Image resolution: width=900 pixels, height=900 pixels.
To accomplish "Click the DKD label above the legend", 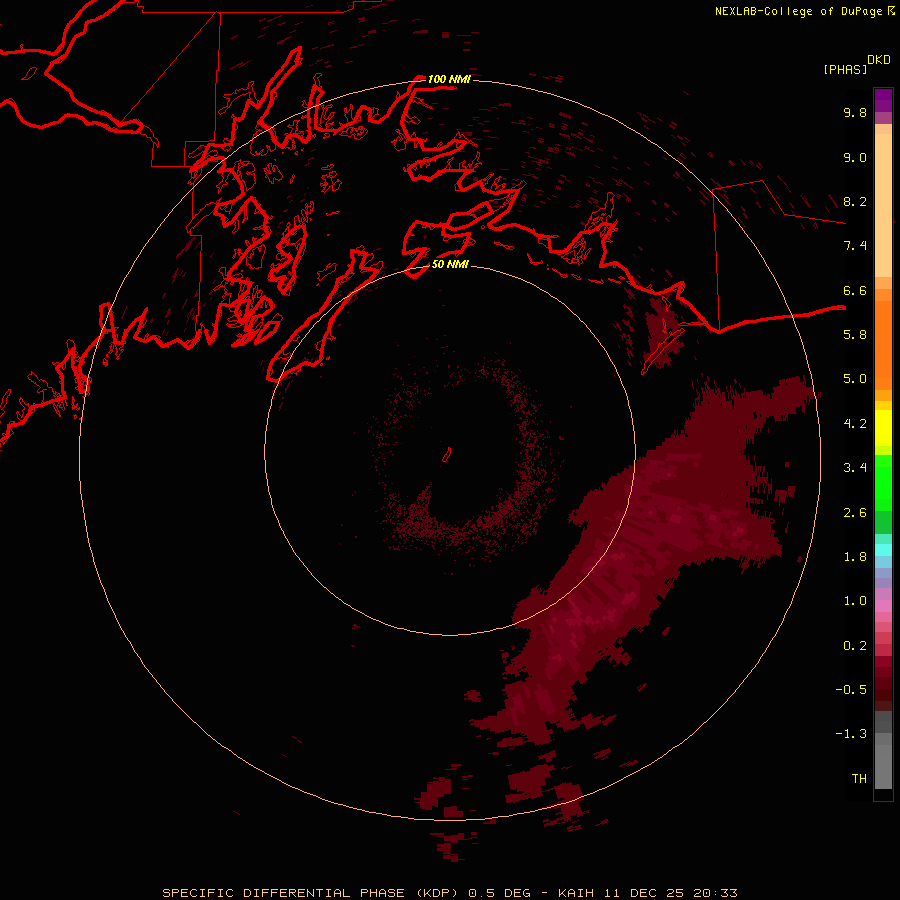I will pos(878,60).
